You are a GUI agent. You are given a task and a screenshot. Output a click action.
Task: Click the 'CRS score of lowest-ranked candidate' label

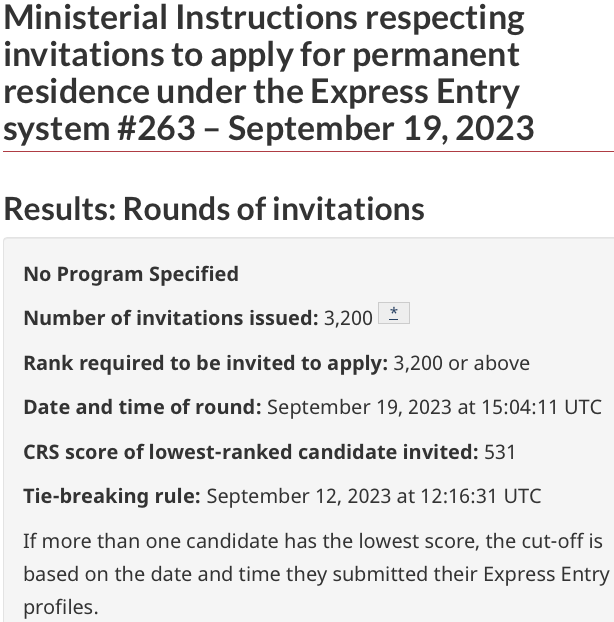coord(250,452)
